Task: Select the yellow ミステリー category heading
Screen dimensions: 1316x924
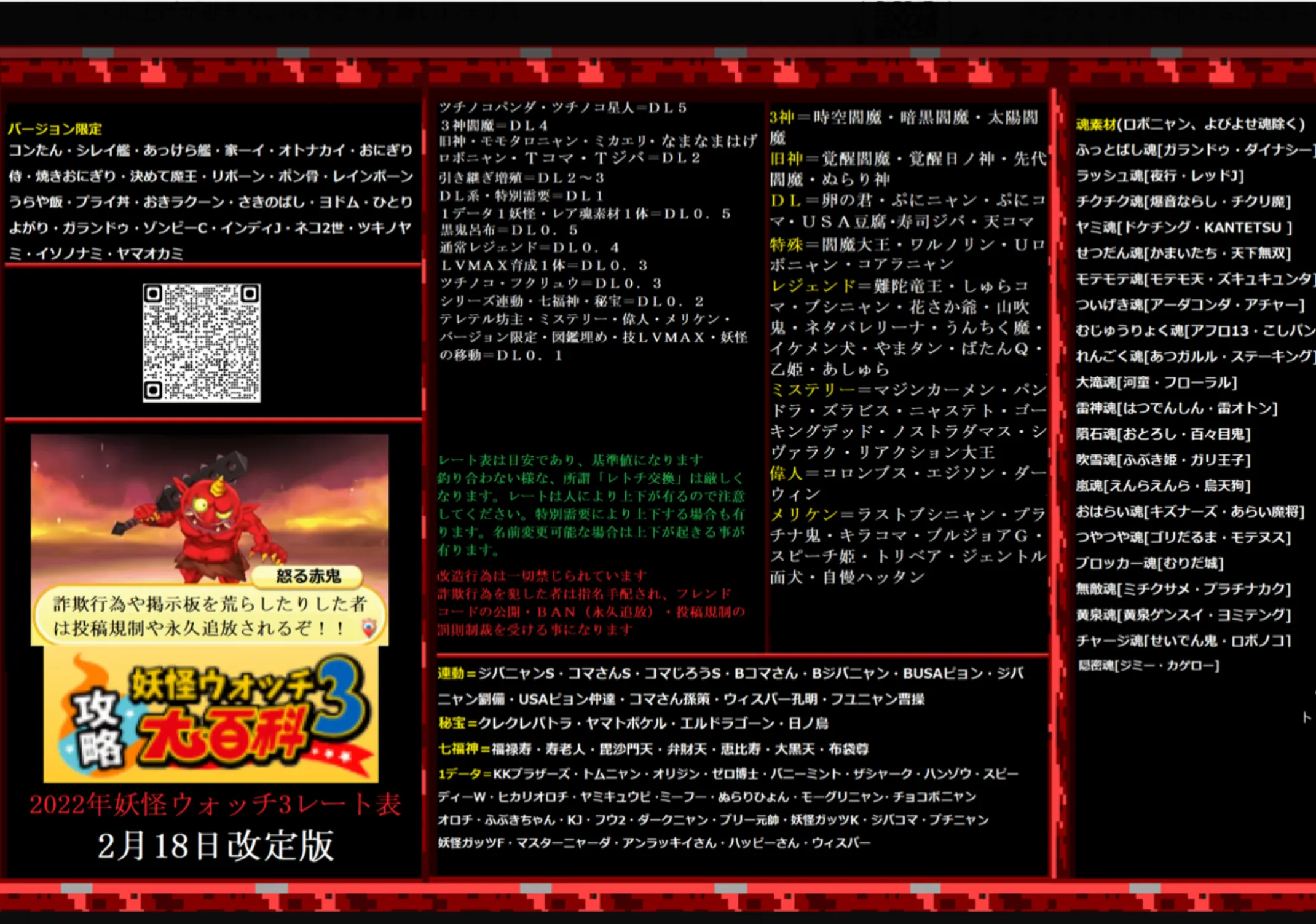Action: 813,389
